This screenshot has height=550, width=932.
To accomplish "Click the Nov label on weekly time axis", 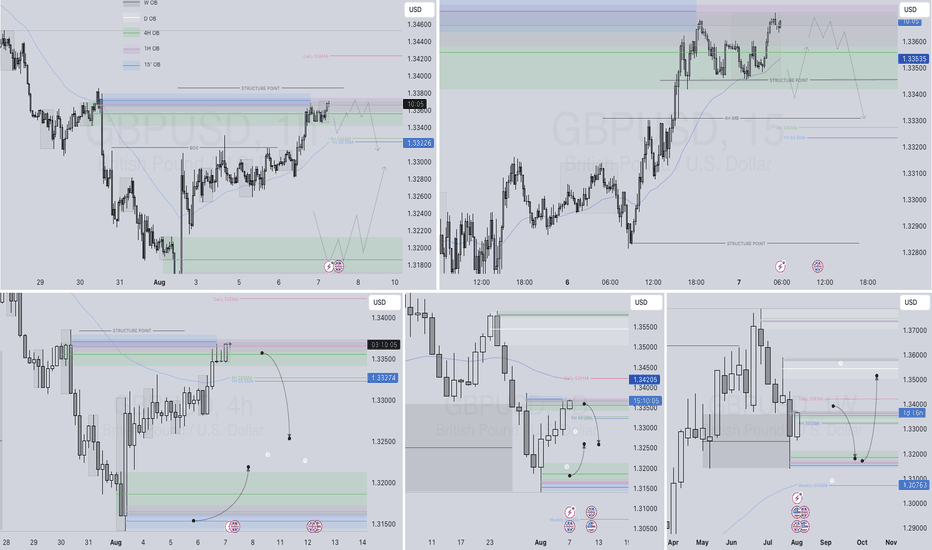I will coord(891,542).
